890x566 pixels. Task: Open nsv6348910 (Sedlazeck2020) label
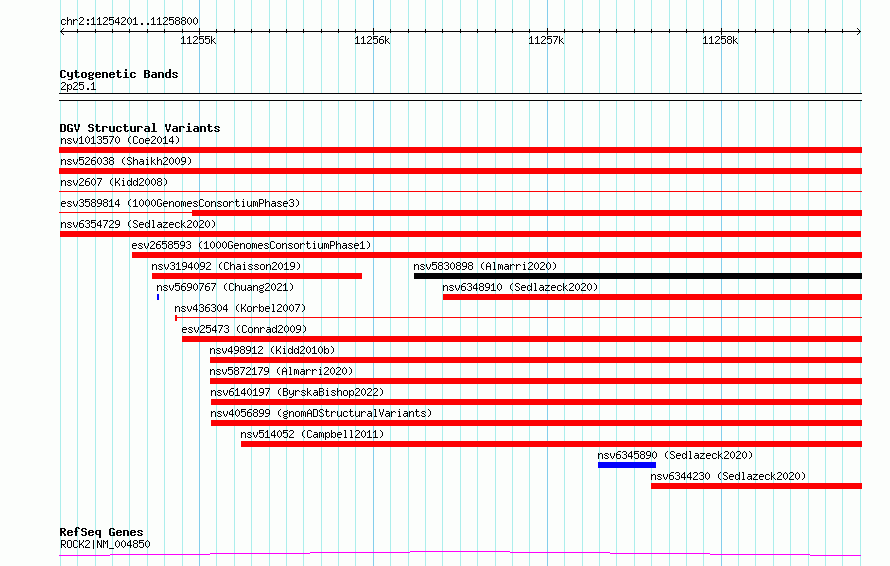pos(520,287)
